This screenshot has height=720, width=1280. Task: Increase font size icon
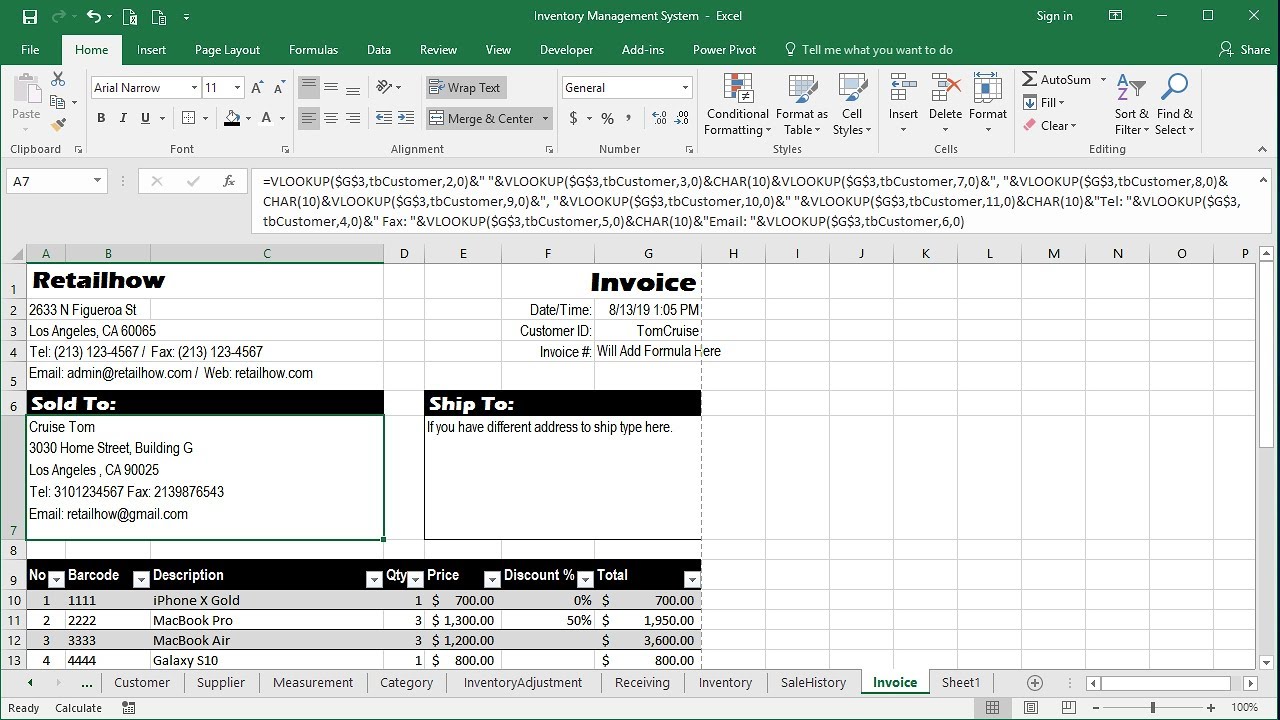pyautogui.click(x=256, y=88)
